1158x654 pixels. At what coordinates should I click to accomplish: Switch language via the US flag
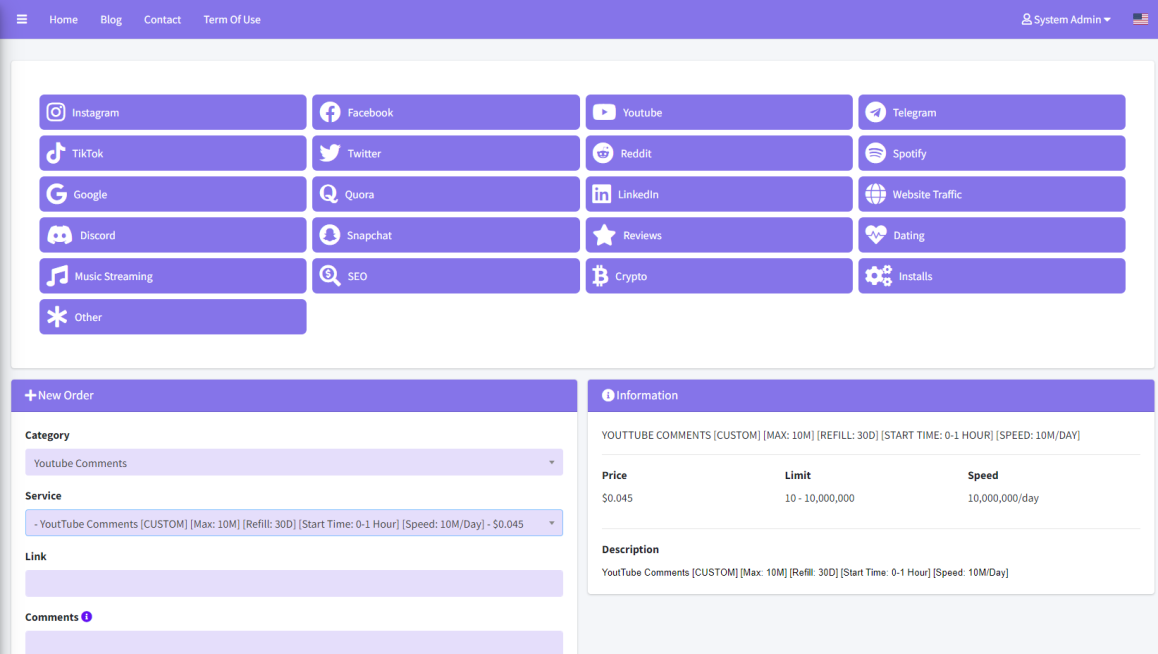point(1140,19)
